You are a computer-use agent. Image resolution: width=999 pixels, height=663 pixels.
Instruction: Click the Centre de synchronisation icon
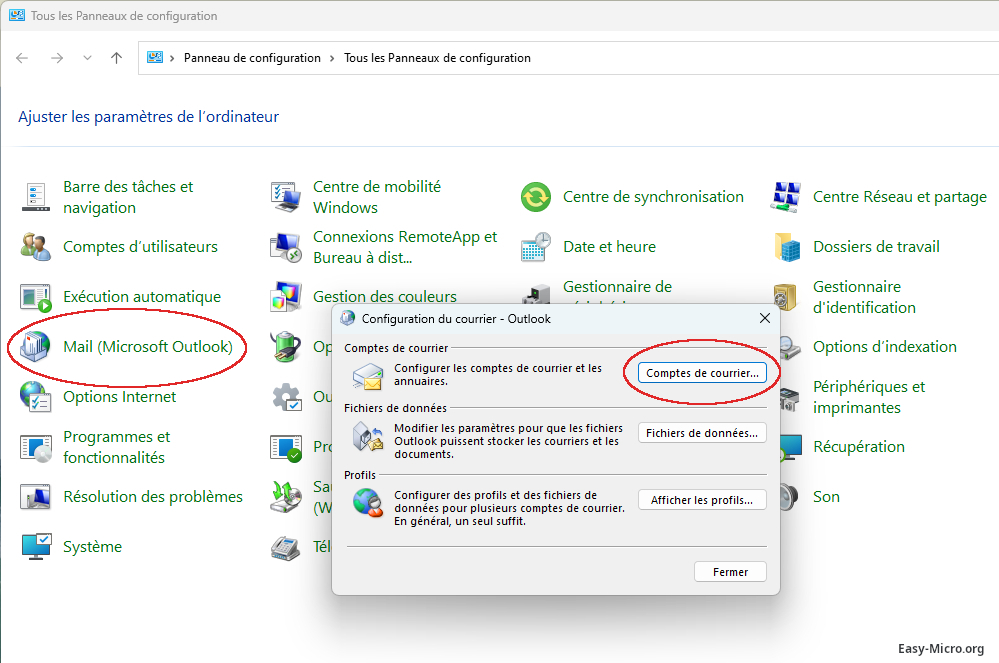(536, 197)
